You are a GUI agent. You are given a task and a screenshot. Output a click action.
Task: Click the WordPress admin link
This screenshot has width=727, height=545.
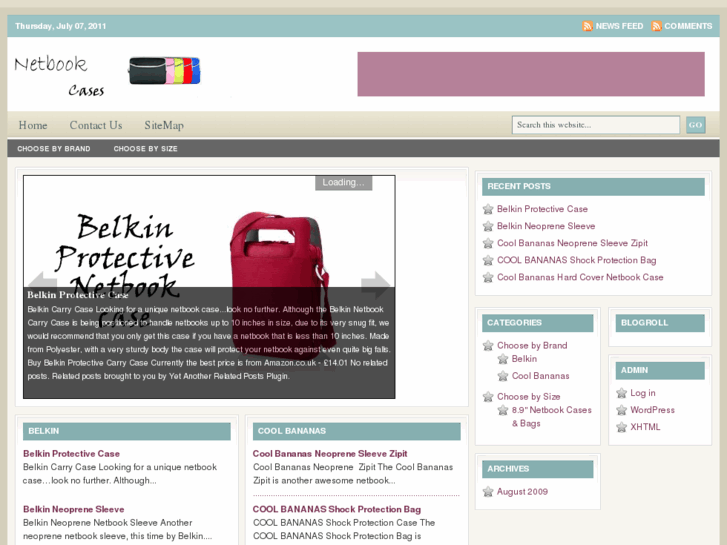(652, 410)
